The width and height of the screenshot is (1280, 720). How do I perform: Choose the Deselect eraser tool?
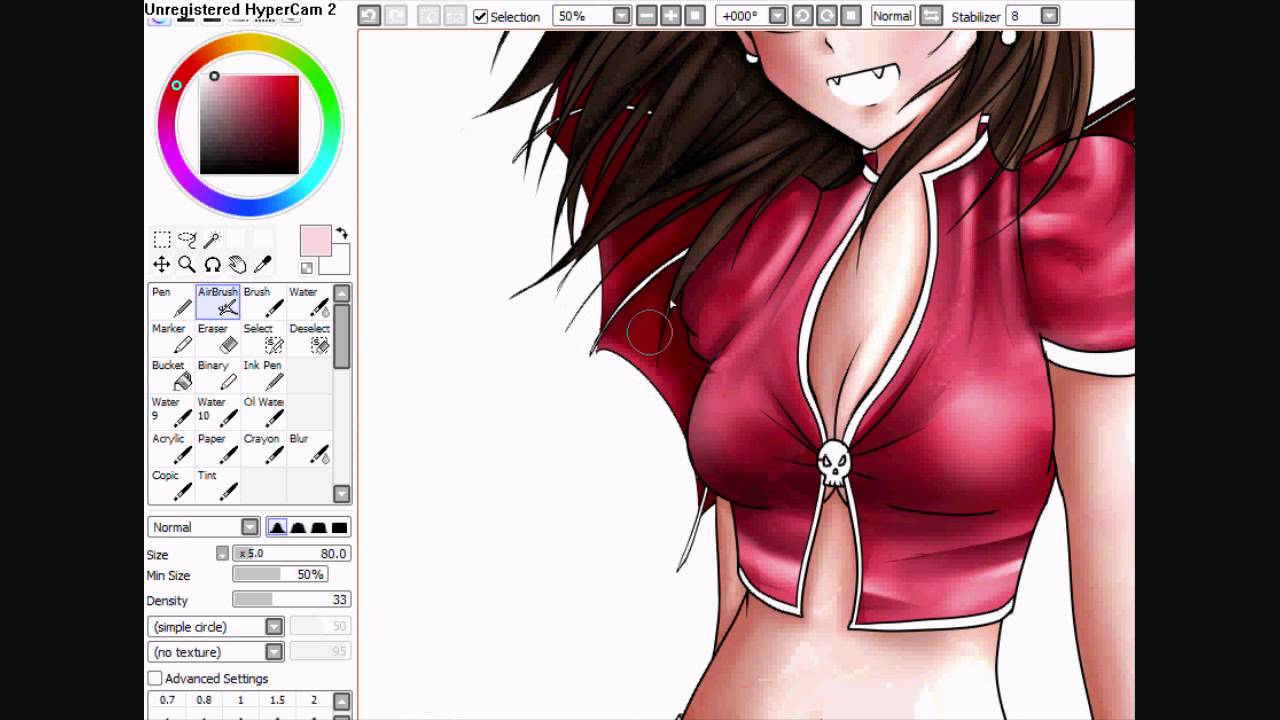(309, 339)
